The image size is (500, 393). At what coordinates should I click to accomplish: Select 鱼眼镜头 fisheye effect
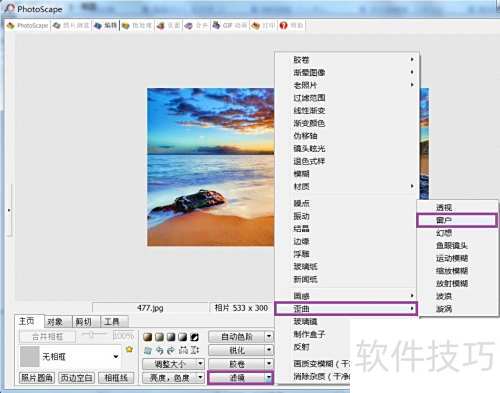(457, 246)
